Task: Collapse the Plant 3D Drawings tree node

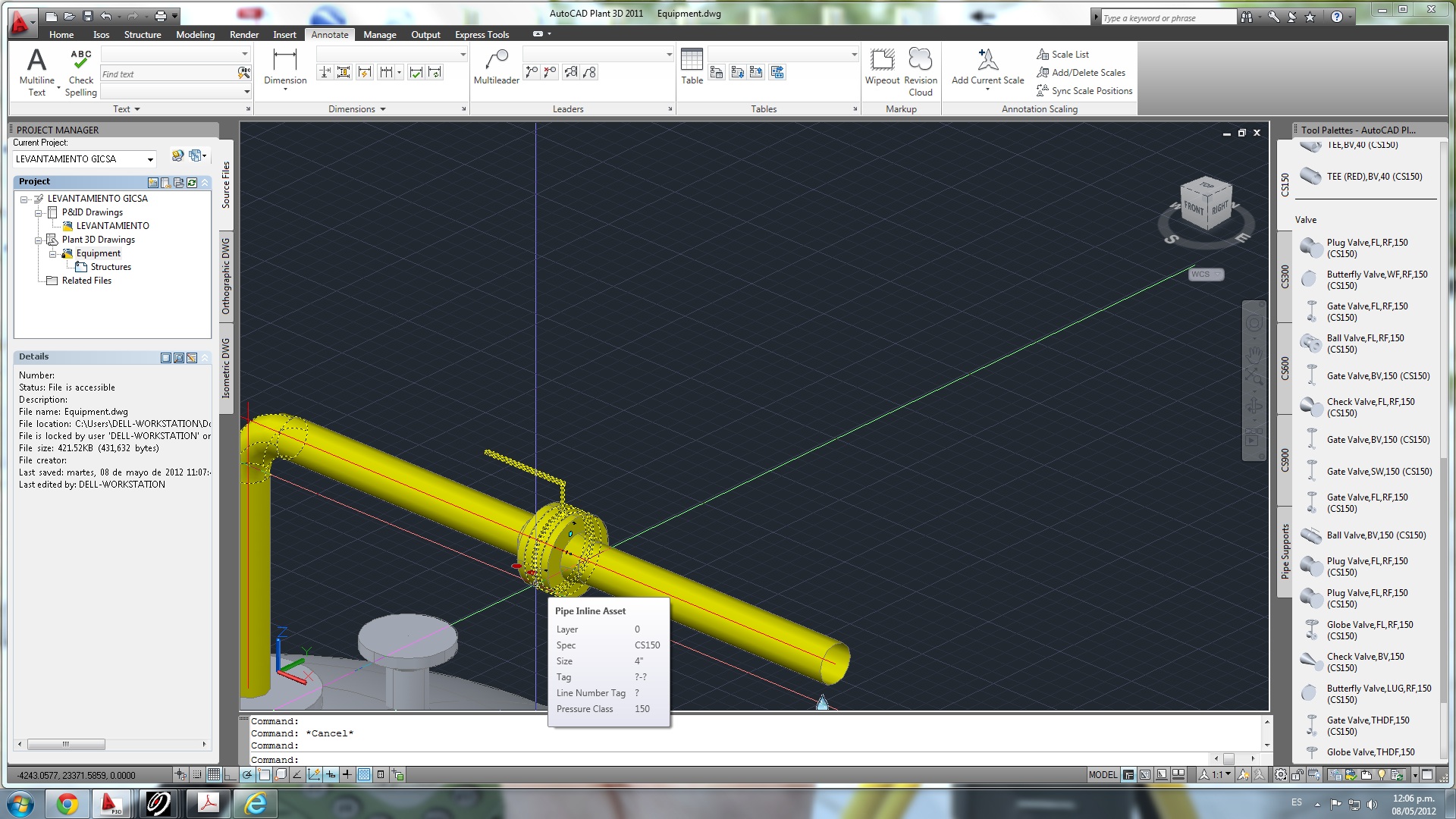Action: point(38,240)
